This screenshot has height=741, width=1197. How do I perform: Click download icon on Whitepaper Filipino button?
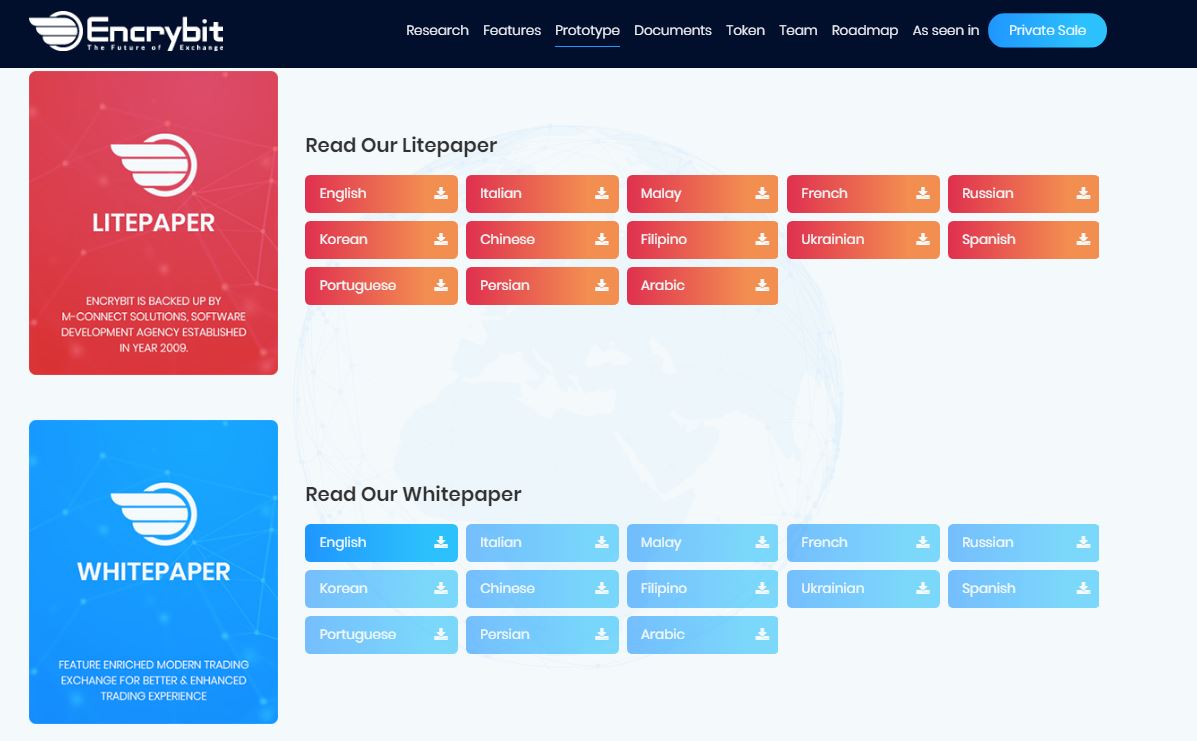(x=762, y=588)
